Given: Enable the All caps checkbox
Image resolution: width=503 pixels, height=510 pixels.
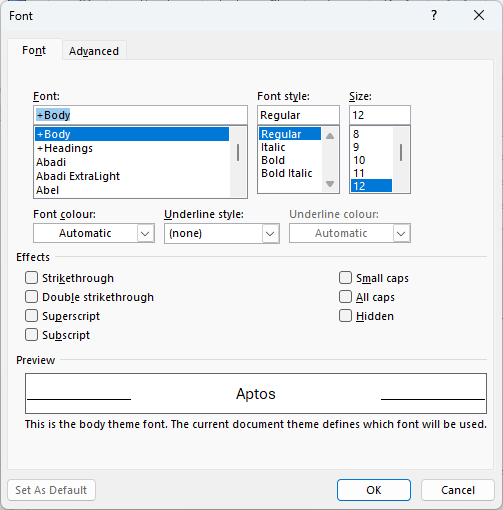Looking at the screenshot, I should (345, 297).
